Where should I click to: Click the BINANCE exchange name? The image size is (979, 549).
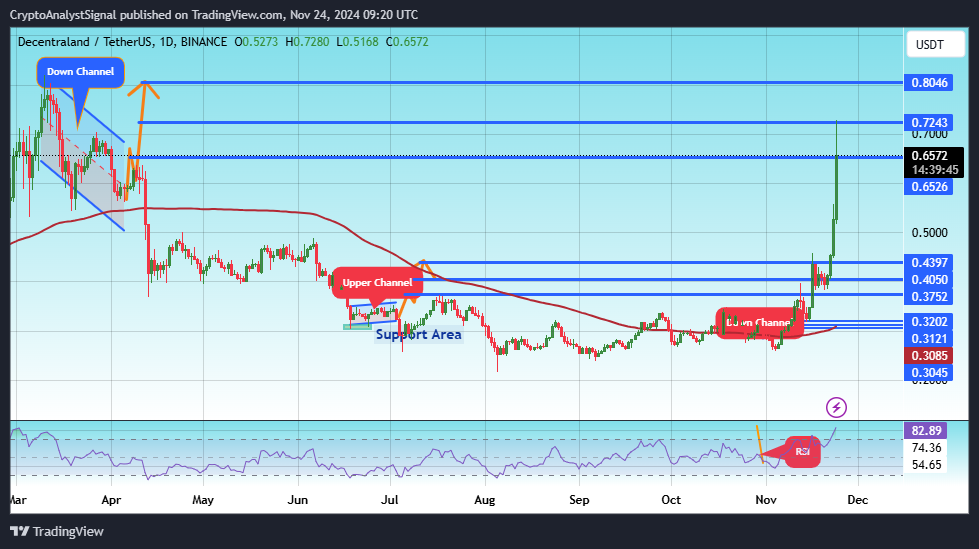point(204,42)
